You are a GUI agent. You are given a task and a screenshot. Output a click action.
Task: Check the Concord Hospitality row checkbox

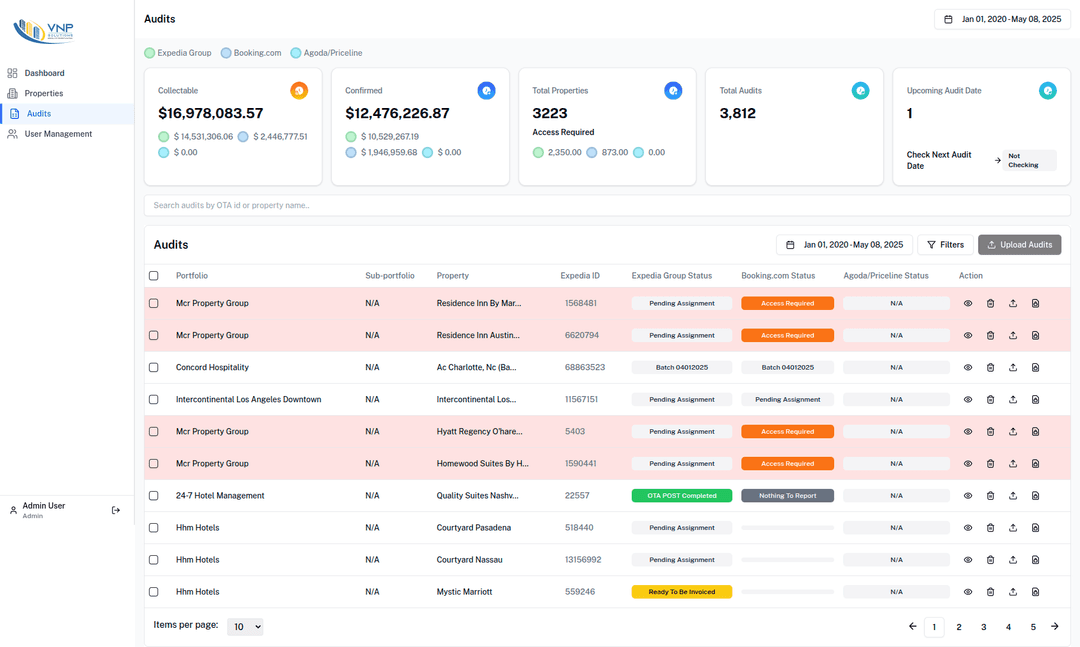pos(154,367)
